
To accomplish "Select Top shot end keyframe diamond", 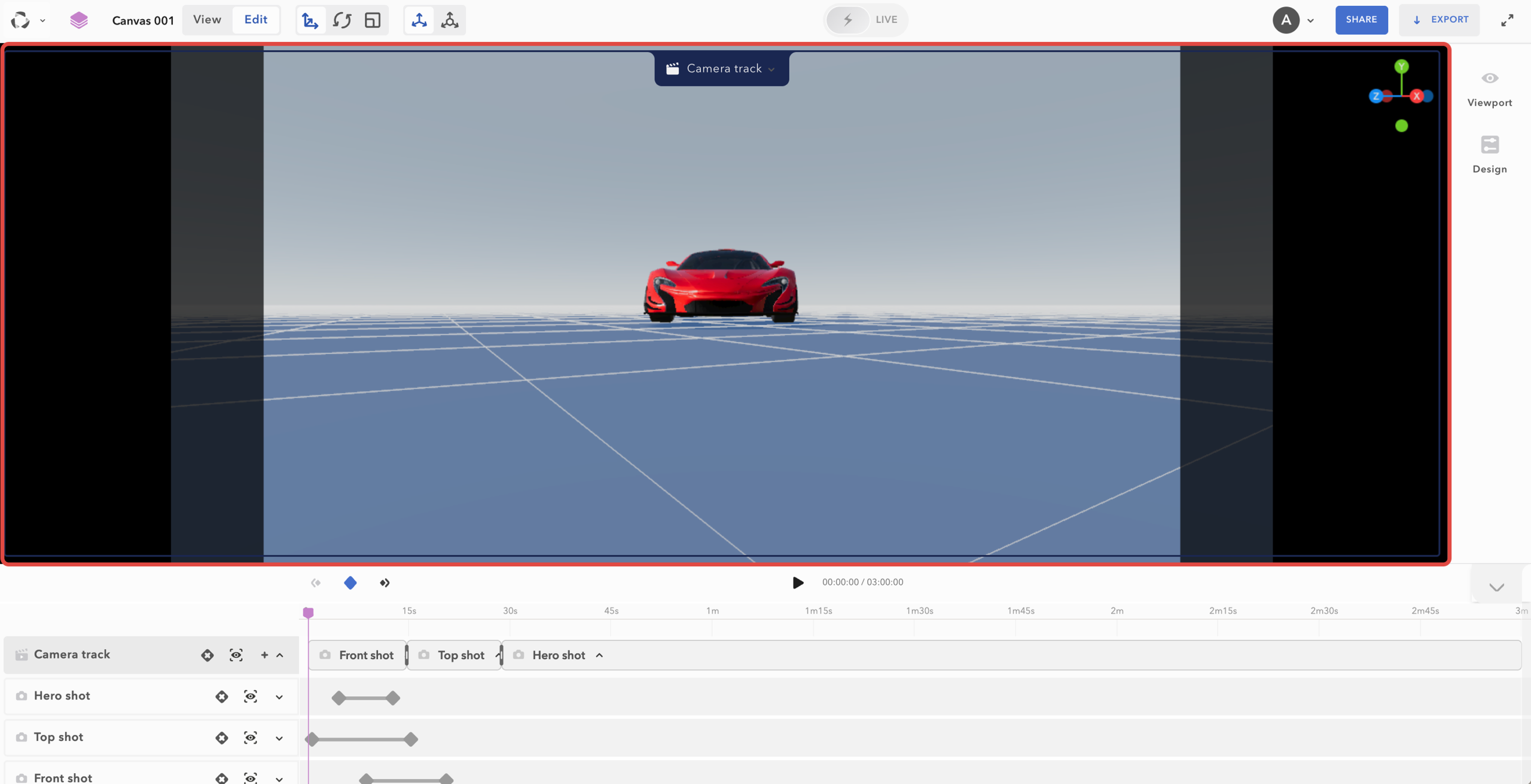I will click(410, 739).
